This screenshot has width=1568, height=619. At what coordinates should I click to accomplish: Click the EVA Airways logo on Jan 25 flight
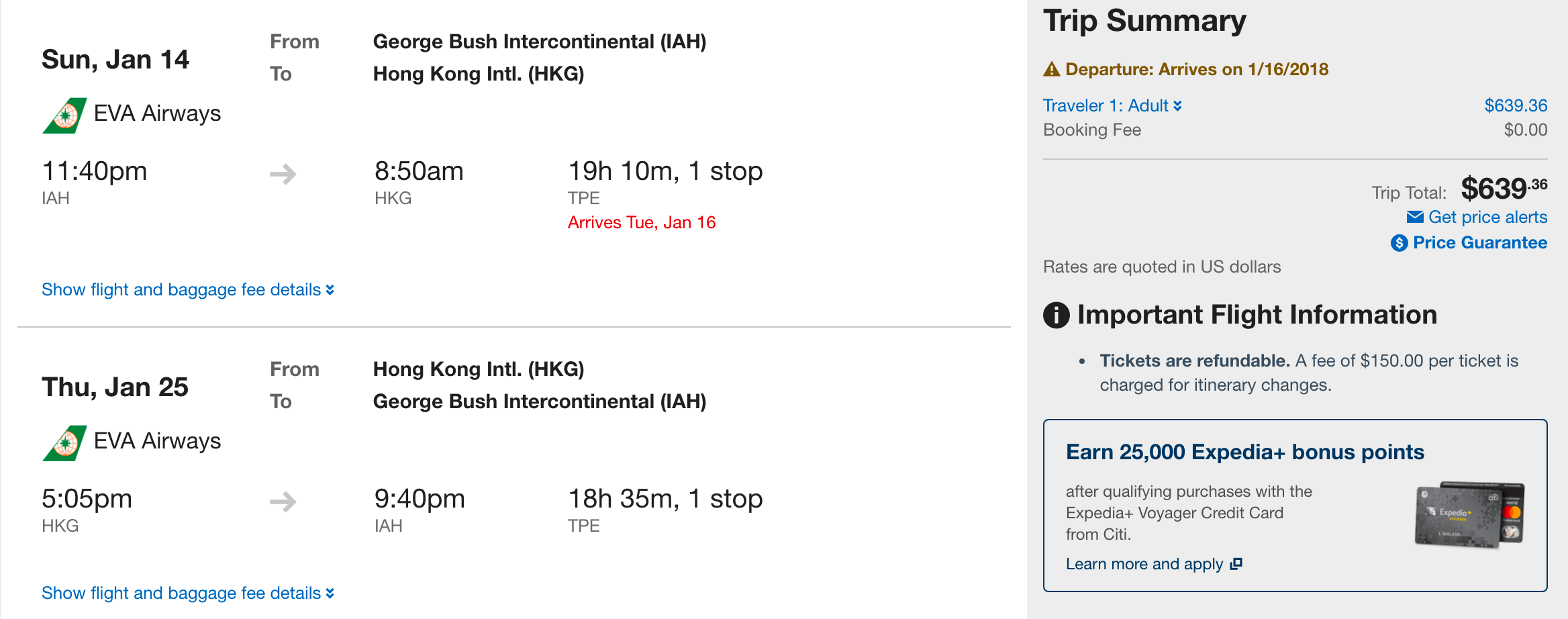64,443
